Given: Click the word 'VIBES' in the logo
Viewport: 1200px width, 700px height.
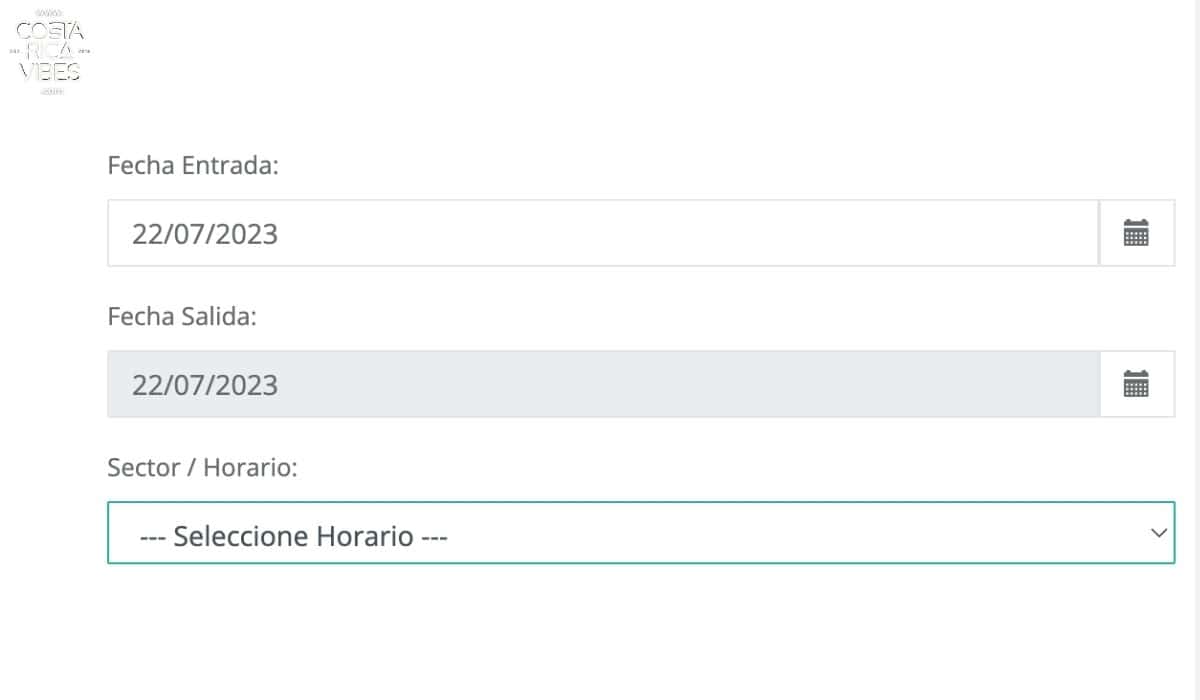Looking at the screenshot, I should coord(50,71).
